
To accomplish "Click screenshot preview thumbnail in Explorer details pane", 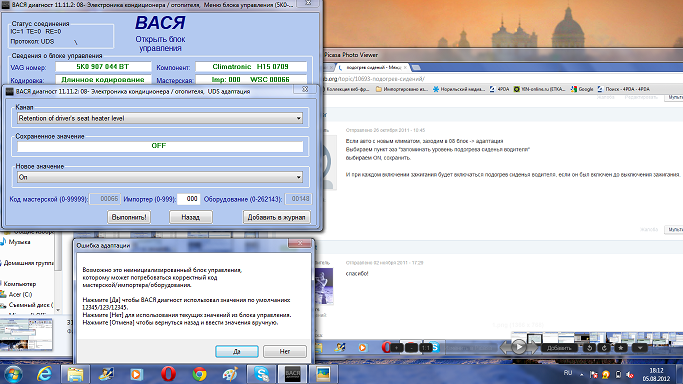I will (27, 334).
